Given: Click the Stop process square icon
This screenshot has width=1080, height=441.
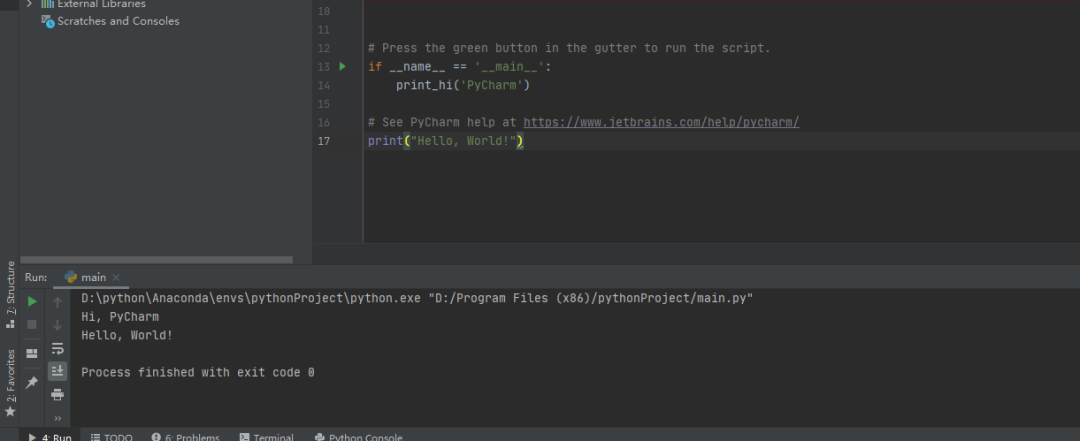Looking at the screenshot, I should pos(32,325).
